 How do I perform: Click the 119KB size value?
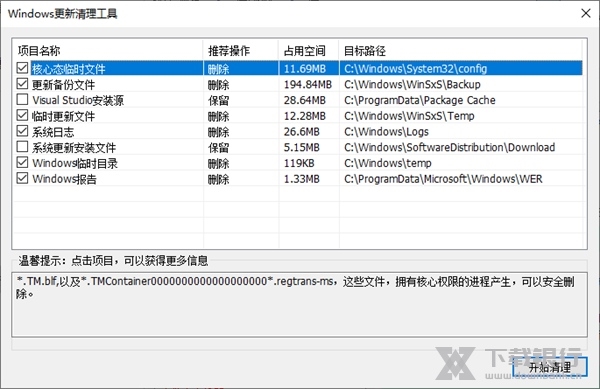pos(299,163)
